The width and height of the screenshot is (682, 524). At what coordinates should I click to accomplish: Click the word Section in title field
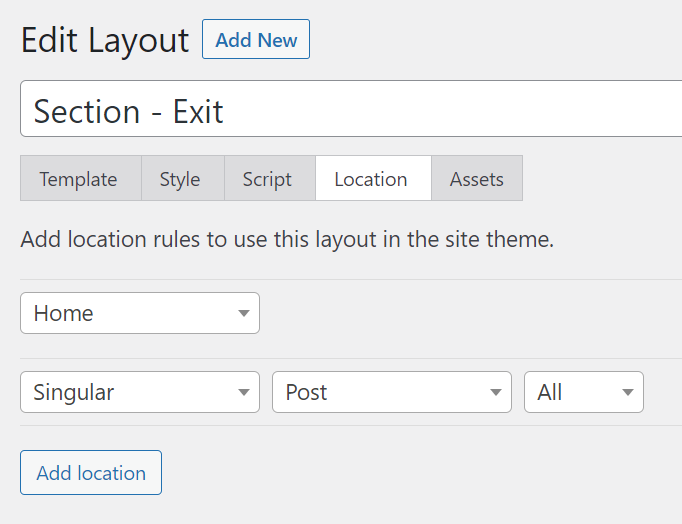[x=87, y=110]
